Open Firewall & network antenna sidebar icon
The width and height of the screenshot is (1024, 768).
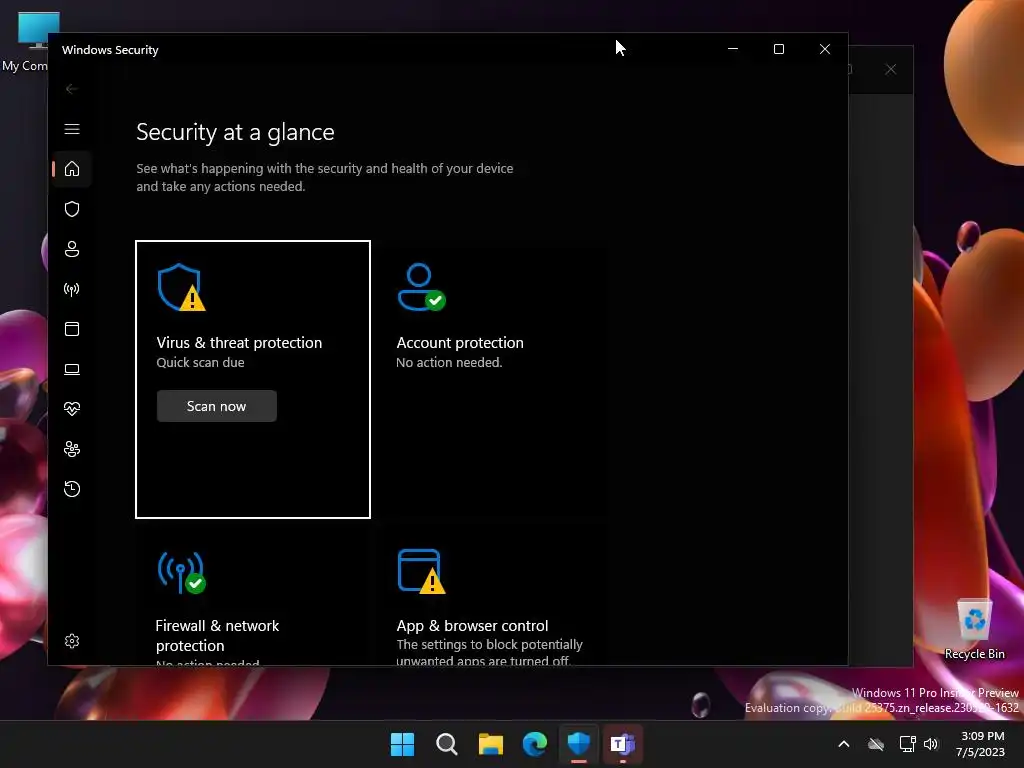click(x=72, y=289)
